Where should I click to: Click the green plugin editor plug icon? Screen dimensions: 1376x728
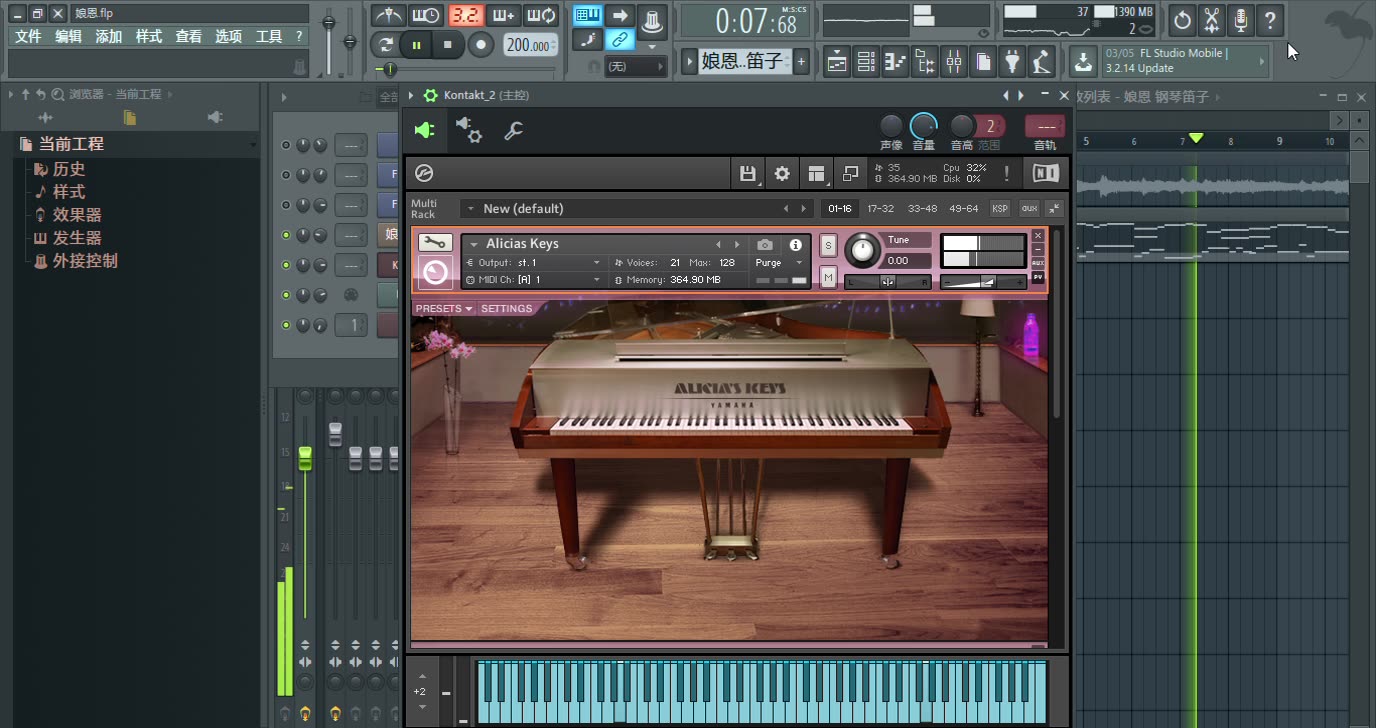pos(424,130)
